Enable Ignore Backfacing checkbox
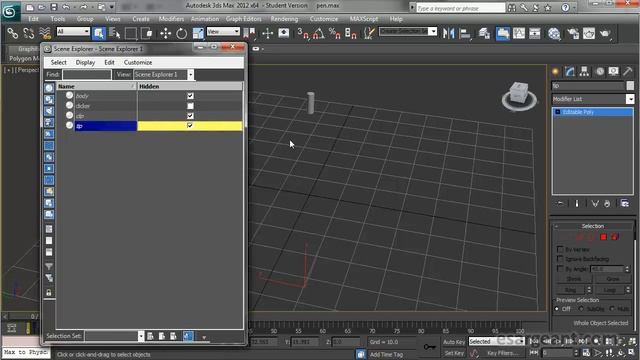The image size is (640, 360). 560,259
